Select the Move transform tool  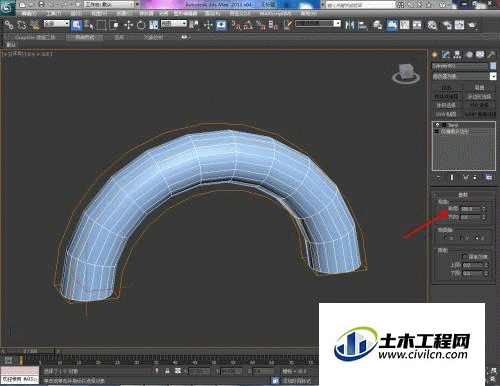point(129,25)
